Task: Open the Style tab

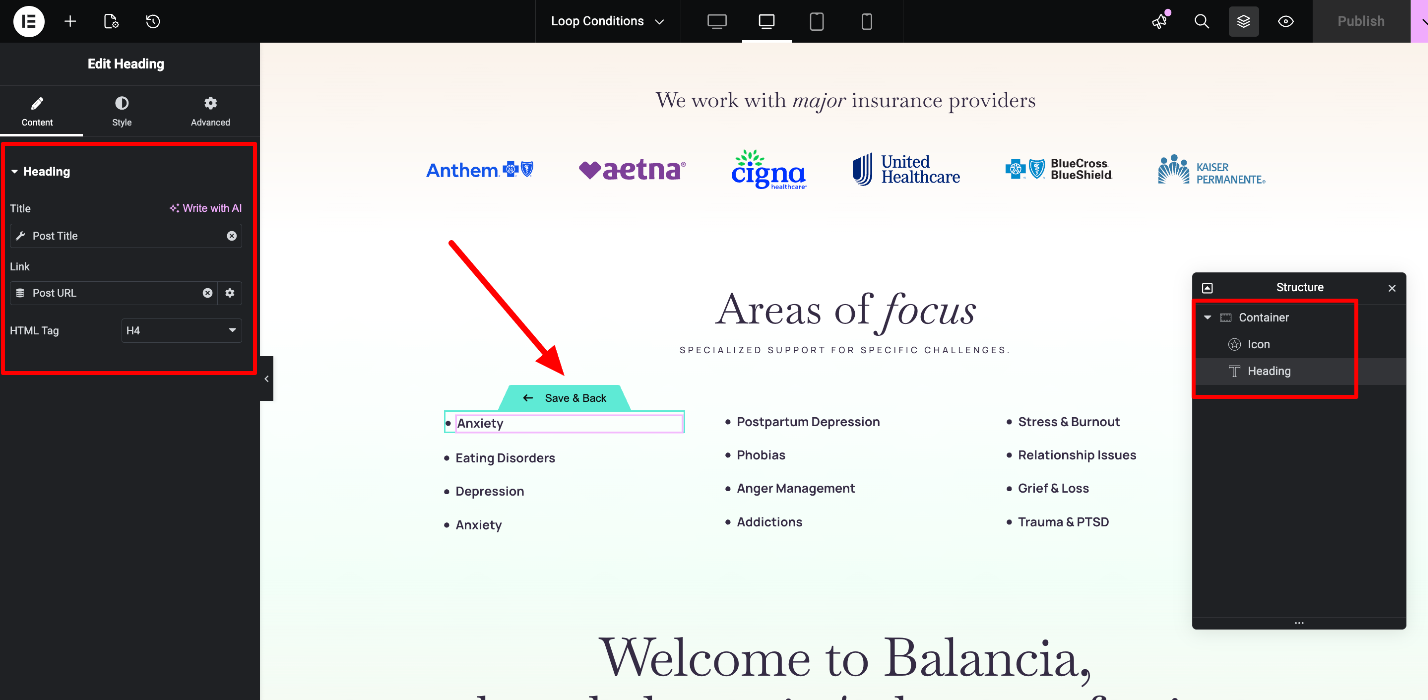Action: point(121,111)
